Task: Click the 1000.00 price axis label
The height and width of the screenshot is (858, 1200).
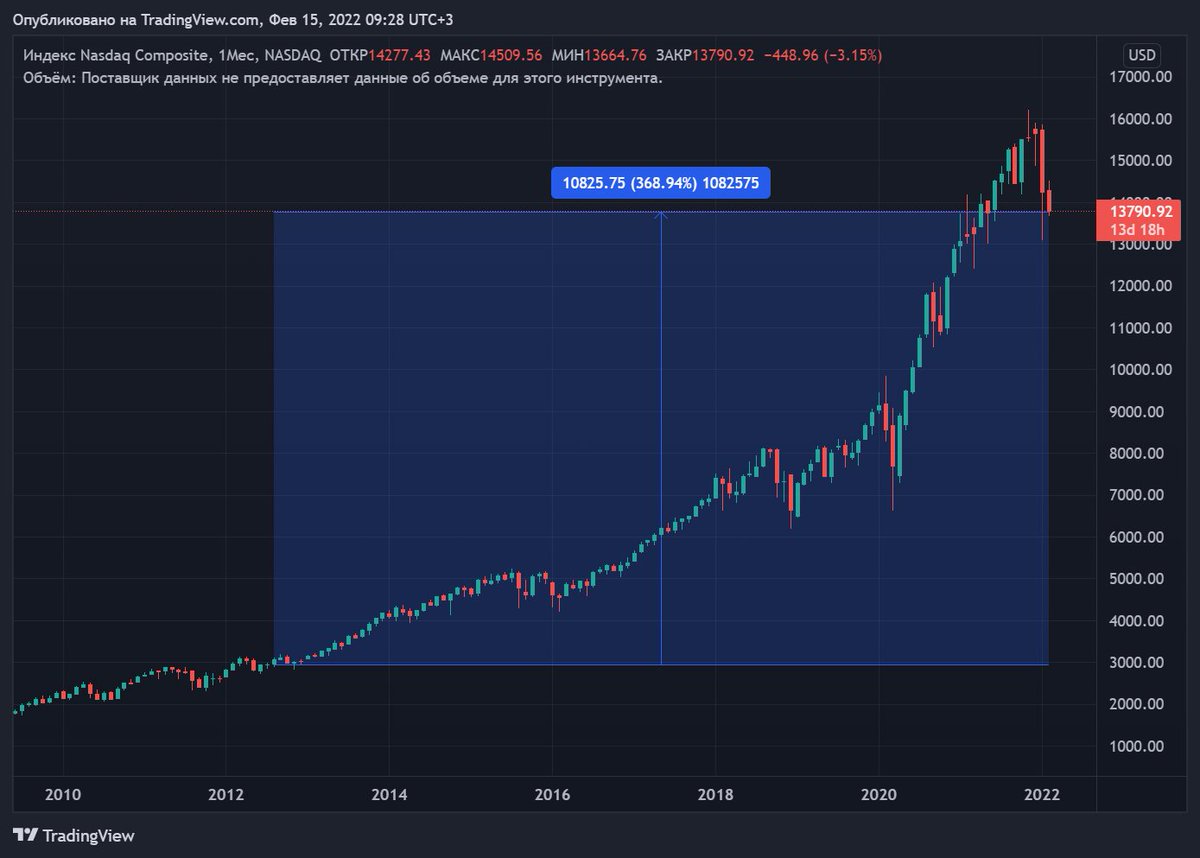Action: (x=1139, y=746)
